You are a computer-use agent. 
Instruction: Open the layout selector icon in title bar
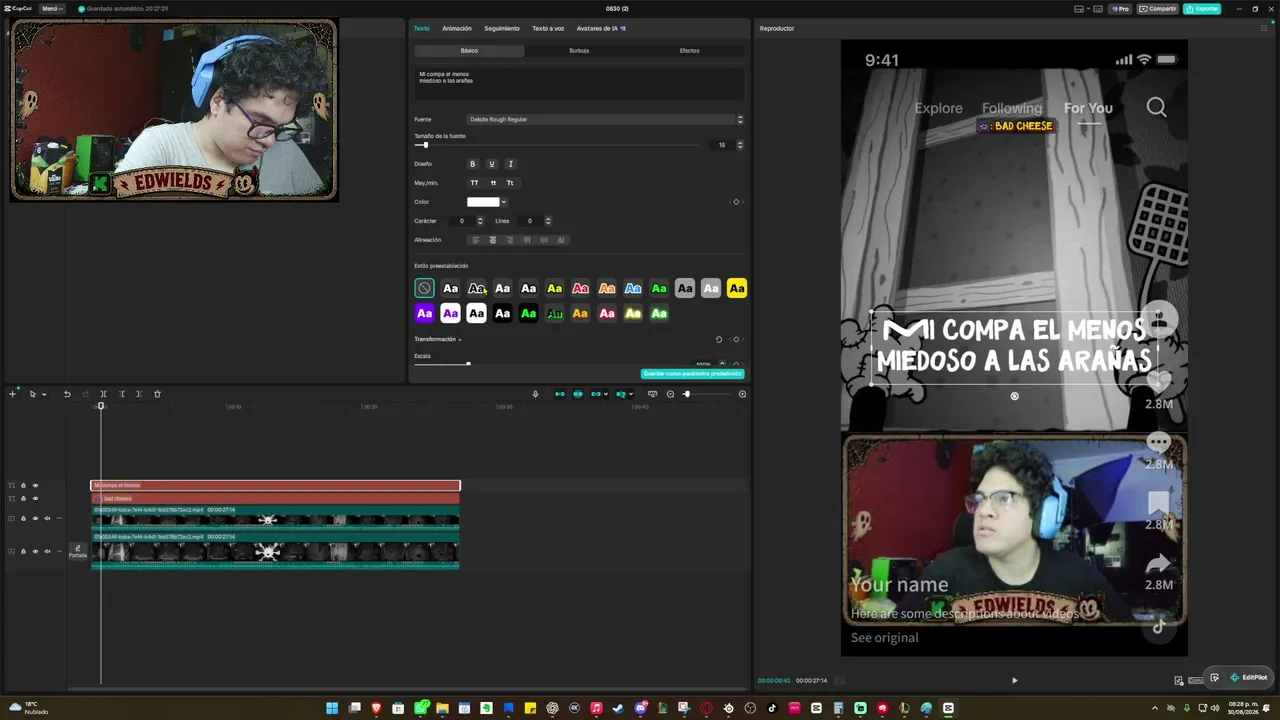click(1079, 9)
